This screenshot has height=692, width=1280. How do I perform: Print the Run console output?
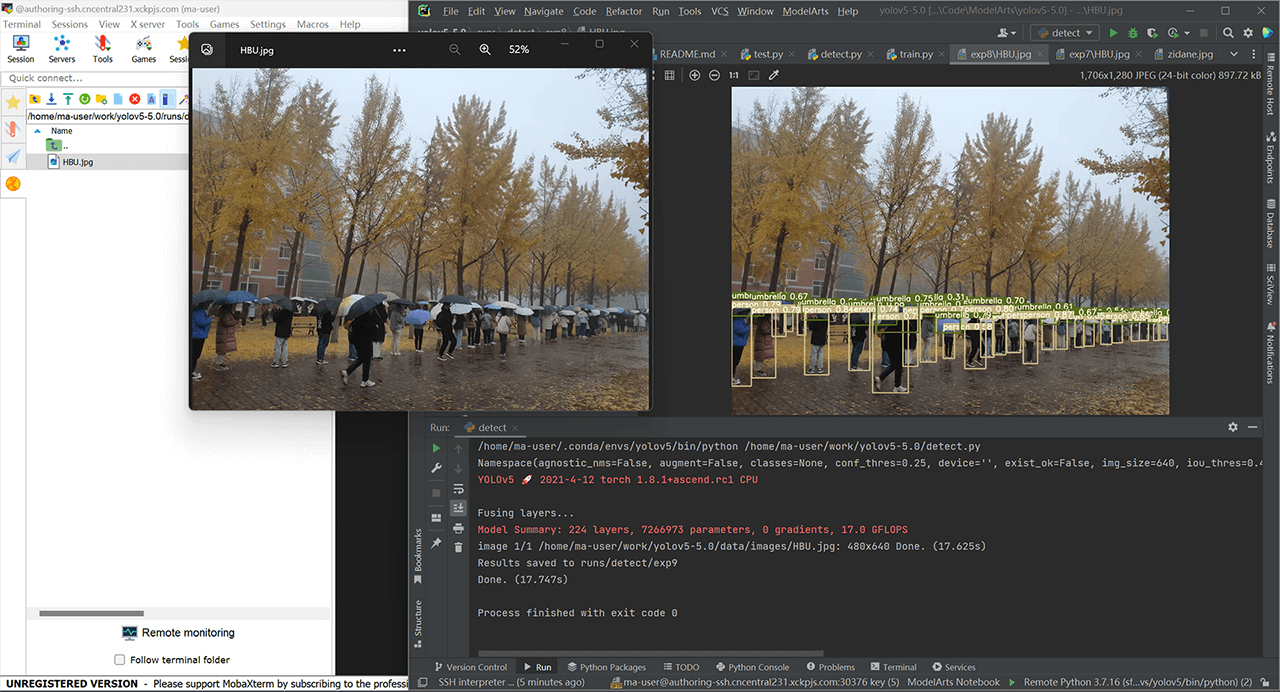(458, 528)
